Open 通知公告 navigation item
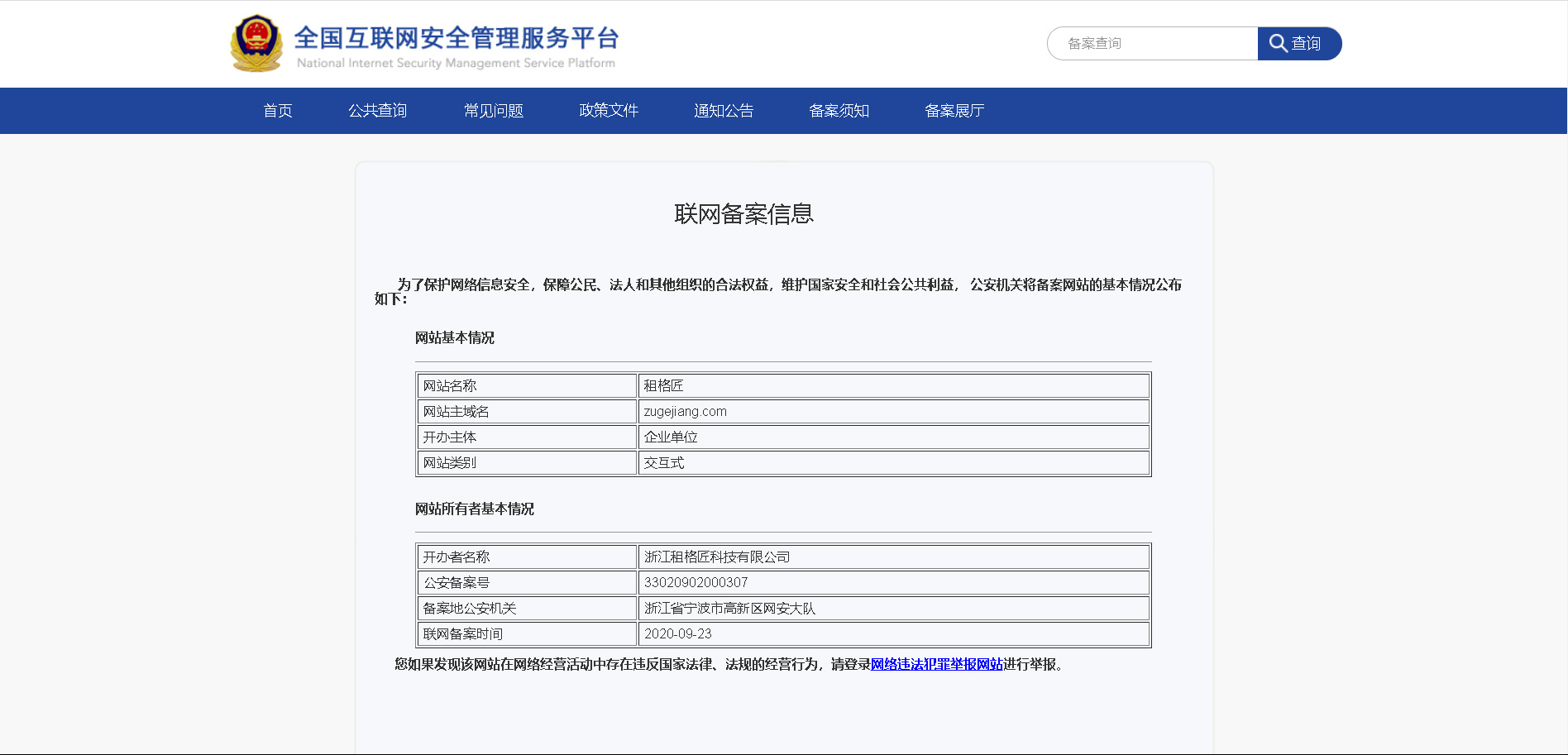Image resolution: width=1568 pixels, height=755 pixels. pos(724,111)
